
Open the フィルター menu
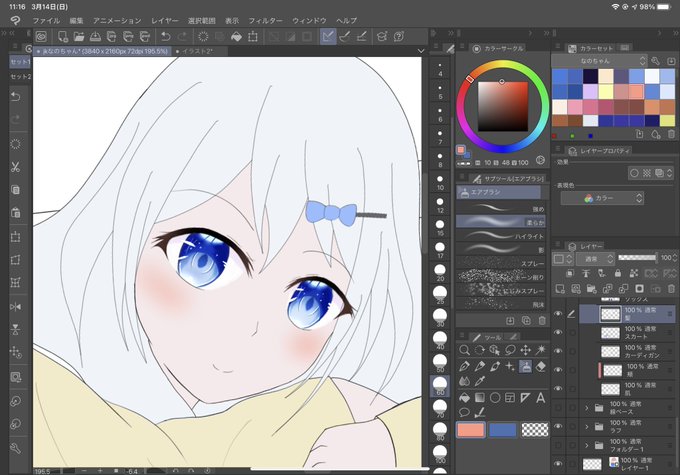(265, 20)
